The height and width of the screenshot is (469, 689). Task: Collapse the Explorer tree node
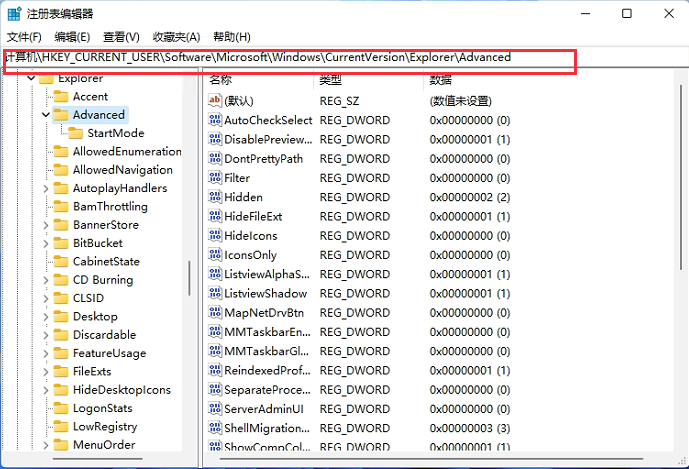(x=31, y=78)
